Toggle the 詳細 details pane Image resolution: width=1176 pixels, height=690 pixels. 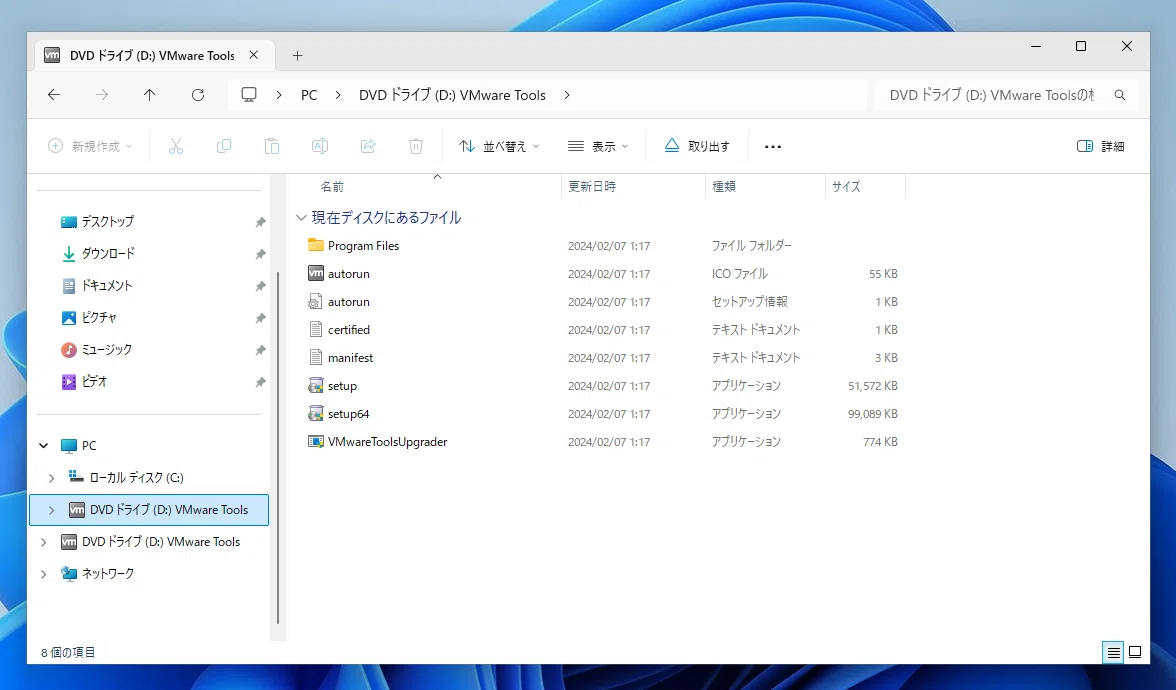1100,146
